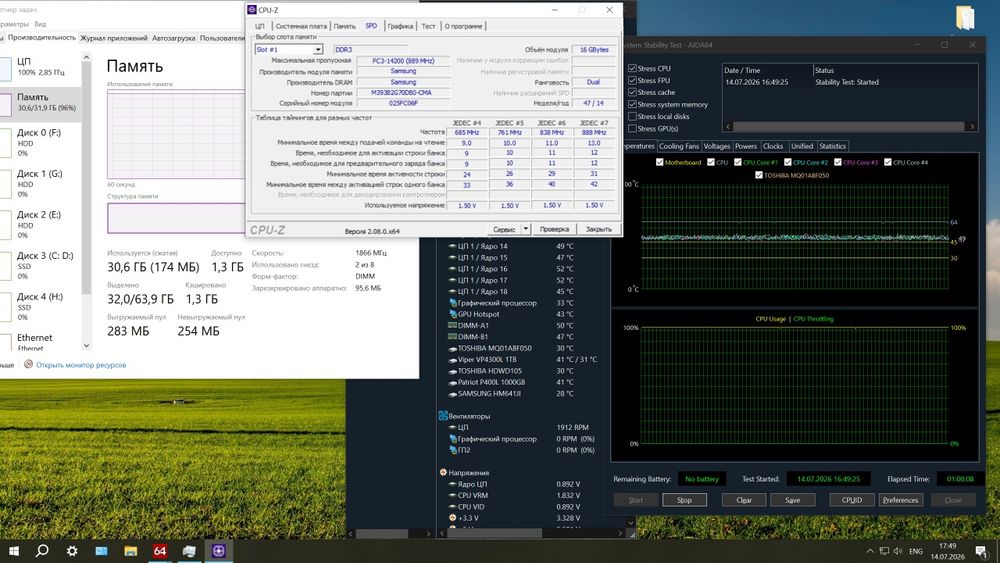1000x563 pixels.
Task: Open the Сервис dropdown arrow in CPU-Z
Action: click(x=526, y=229)
